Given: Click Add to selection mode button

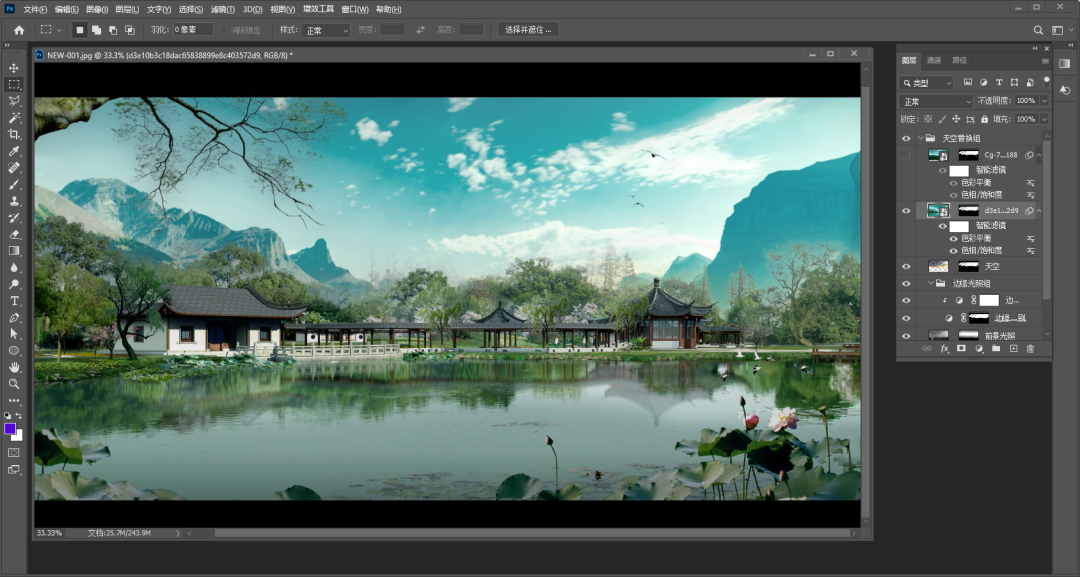Looking at the screenshot, I should (x=96, y=30).
